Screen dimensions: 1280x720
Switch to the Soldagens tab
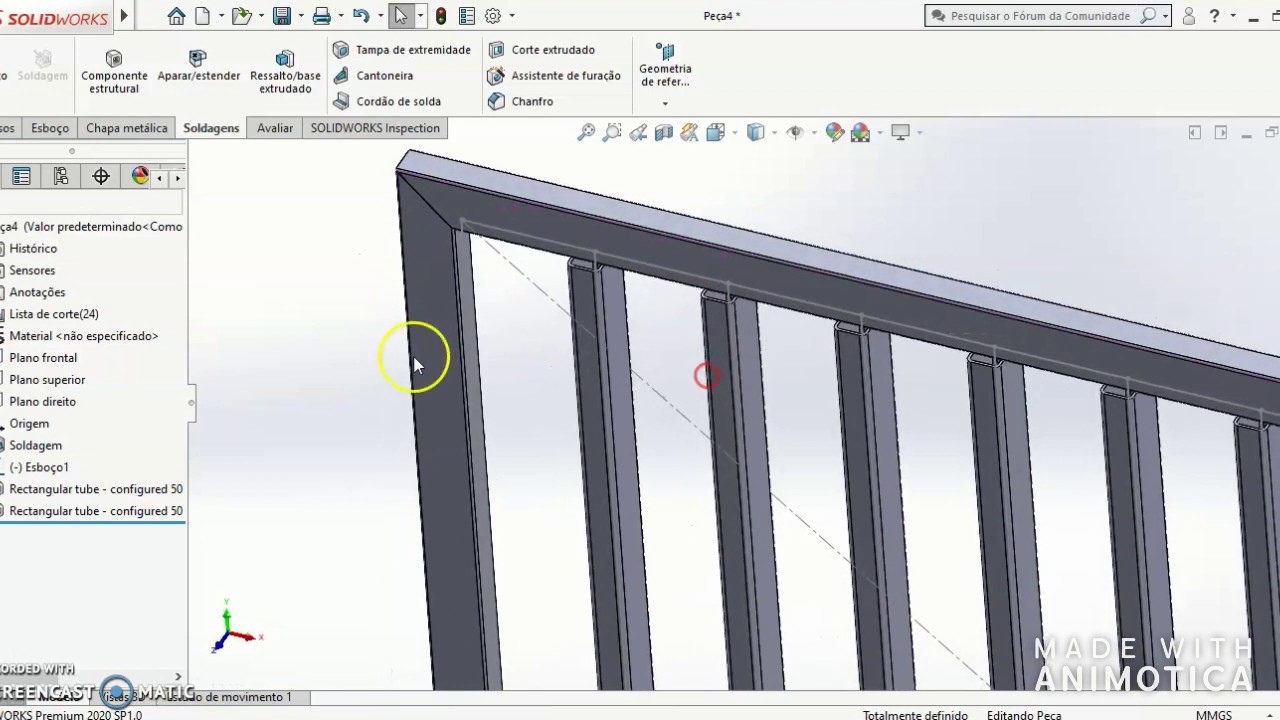(x=211, y=128)
